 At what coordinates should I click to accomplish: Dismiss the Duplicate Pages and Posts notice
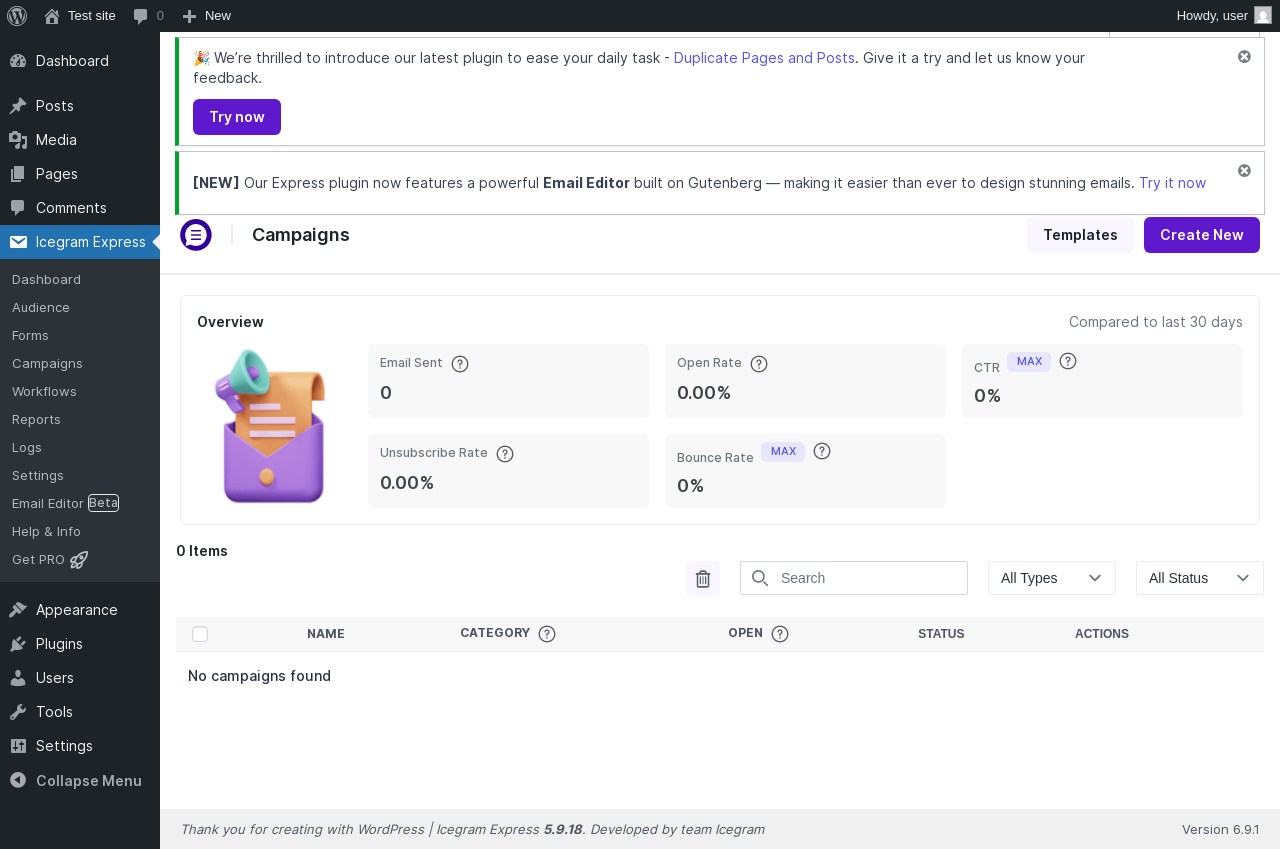coord(1244,57)
